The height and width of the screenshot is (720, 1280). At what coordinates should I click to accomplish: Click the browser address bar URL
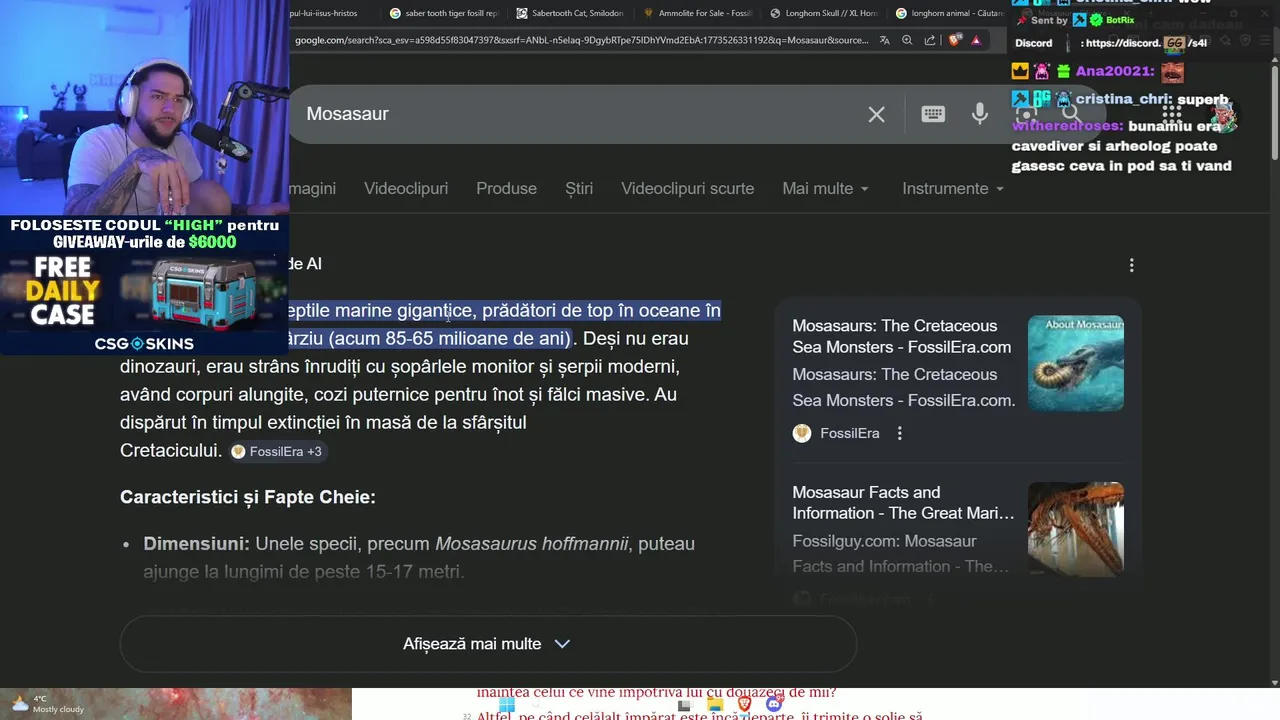(581, 40)
